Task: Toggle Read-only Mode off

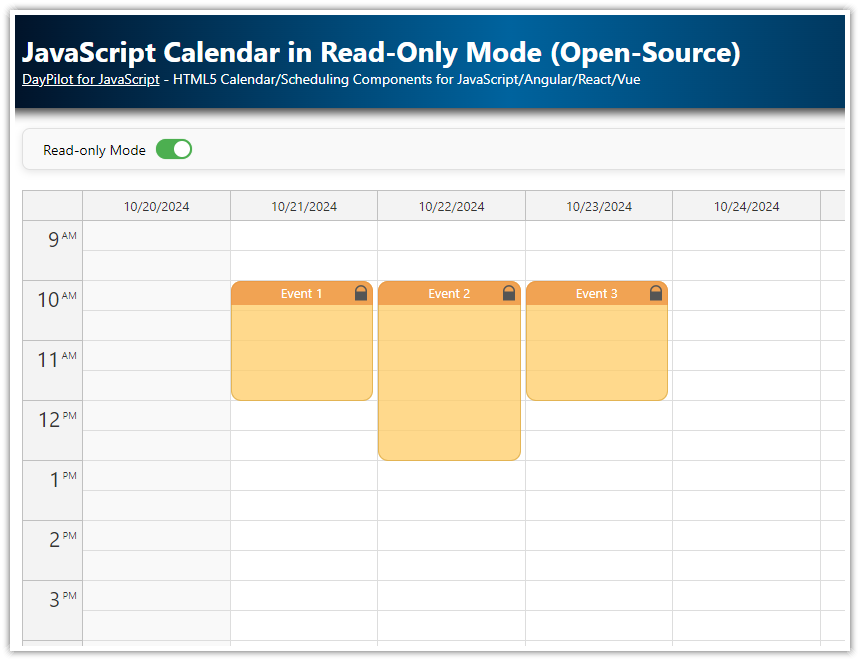Action: (173, 149)
